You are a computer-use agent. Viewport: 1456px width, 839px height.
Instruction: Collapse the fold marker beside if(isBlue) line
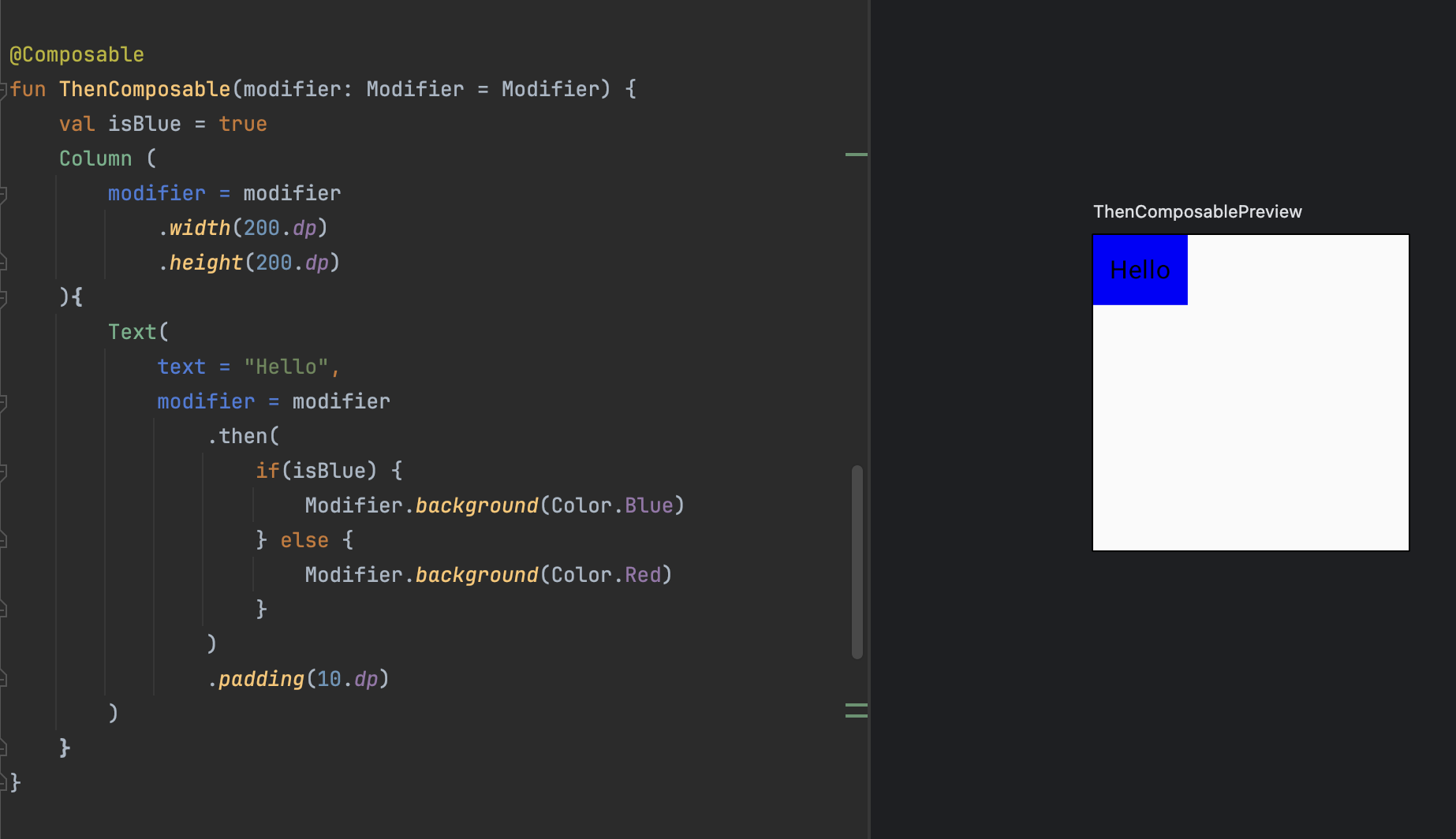3,472
